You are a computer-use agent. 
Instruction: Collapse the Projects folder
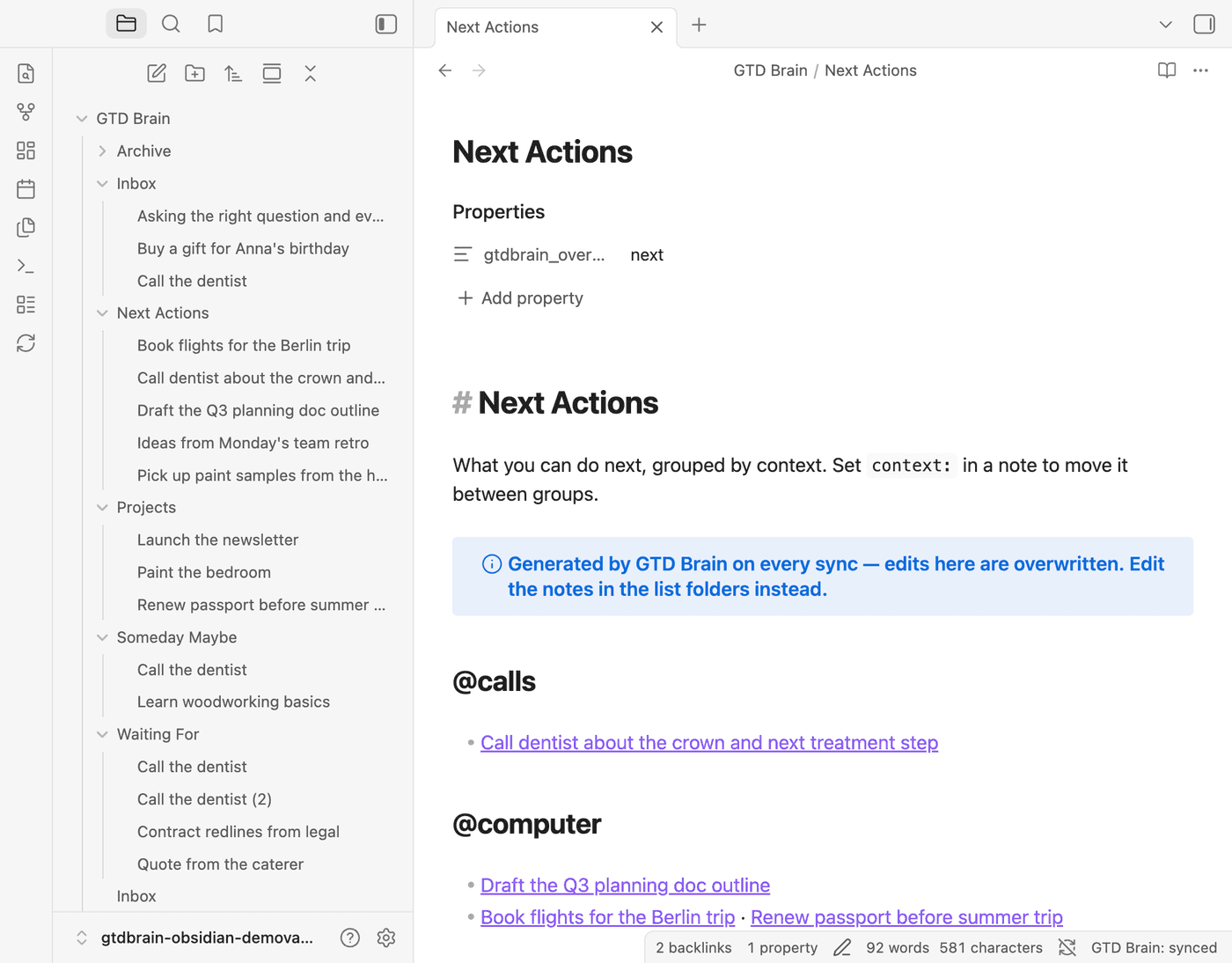click(102, 508)
